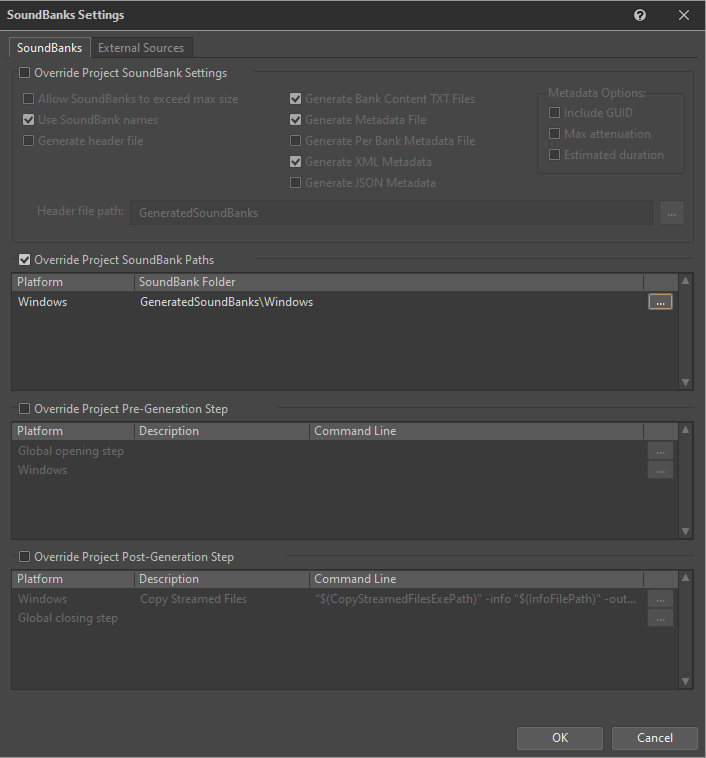Switch to the External Sources tab
Screen dimensions: 706x758
coord(141,48)
